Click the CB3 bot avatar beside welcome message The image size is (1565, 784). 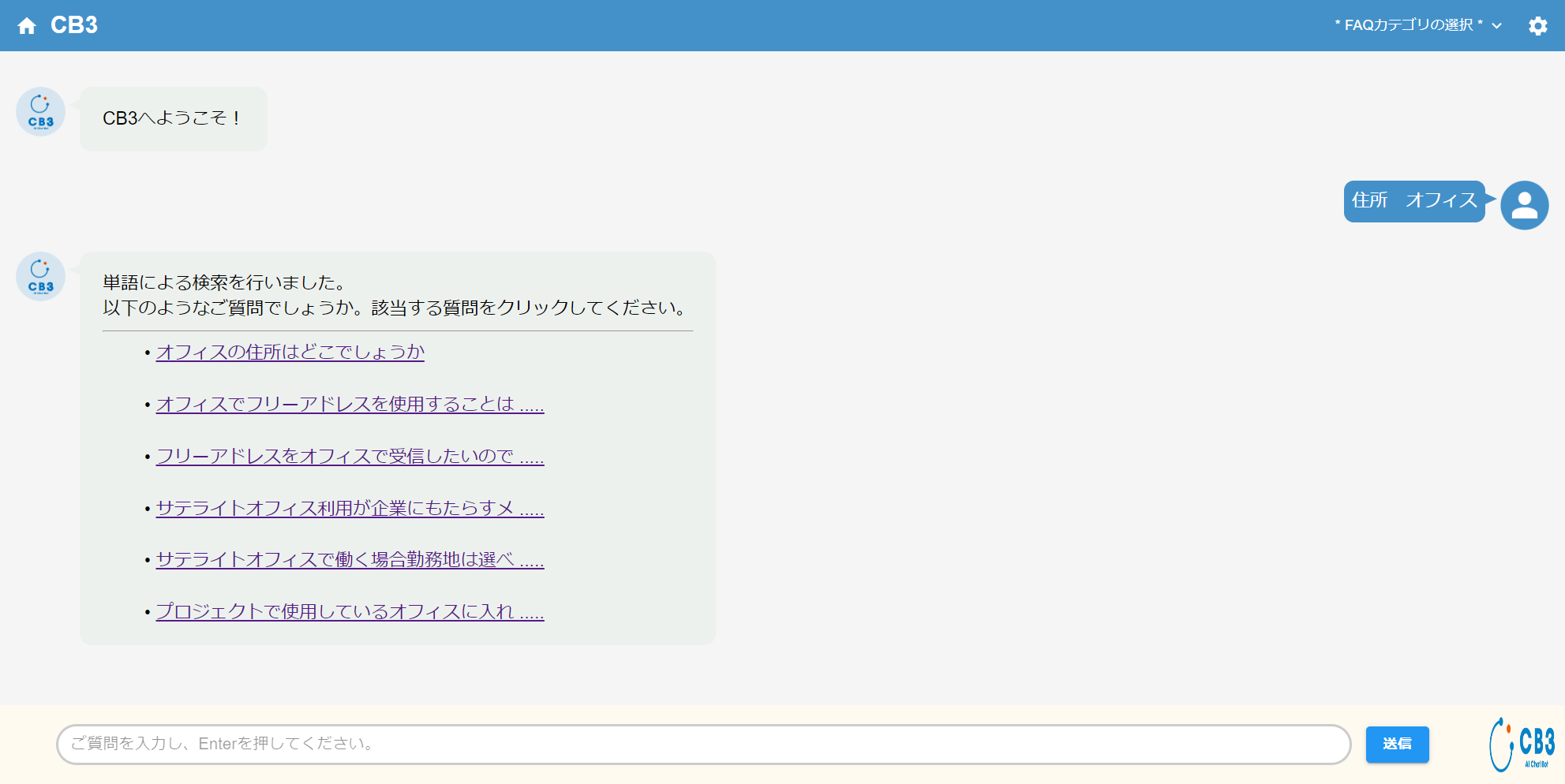click(x=41, y=112)
